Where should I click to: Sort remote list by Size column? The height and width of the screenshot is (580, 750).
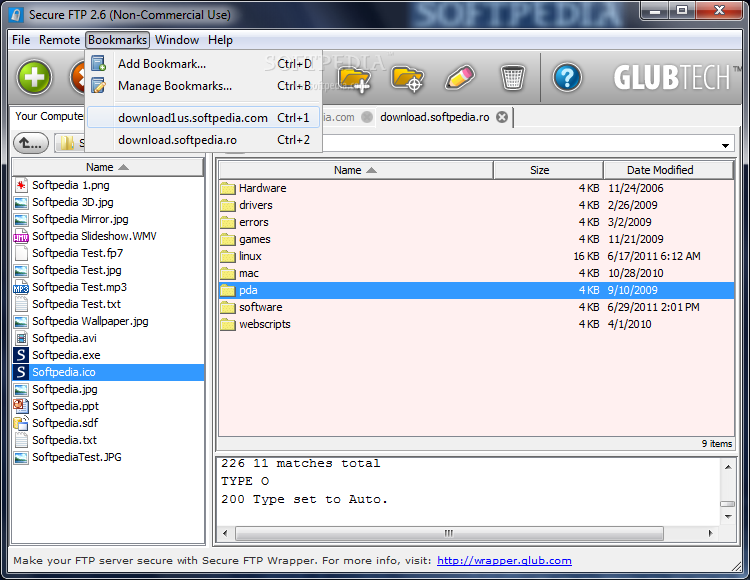pyautogui.click(x=548, y=170)
